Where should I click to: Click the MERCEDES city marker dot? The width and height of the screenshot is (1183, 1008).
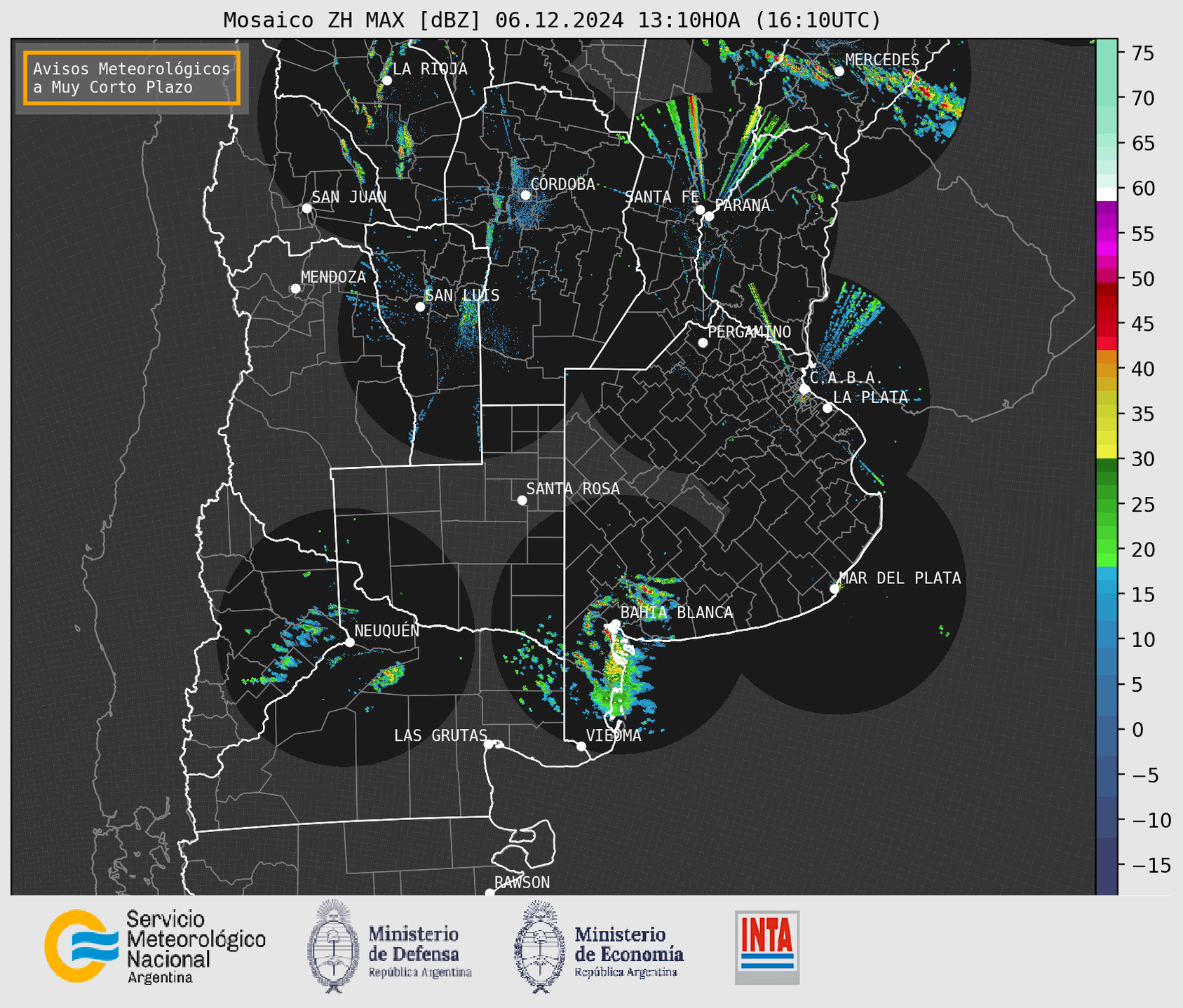click(x=839, y=71)
